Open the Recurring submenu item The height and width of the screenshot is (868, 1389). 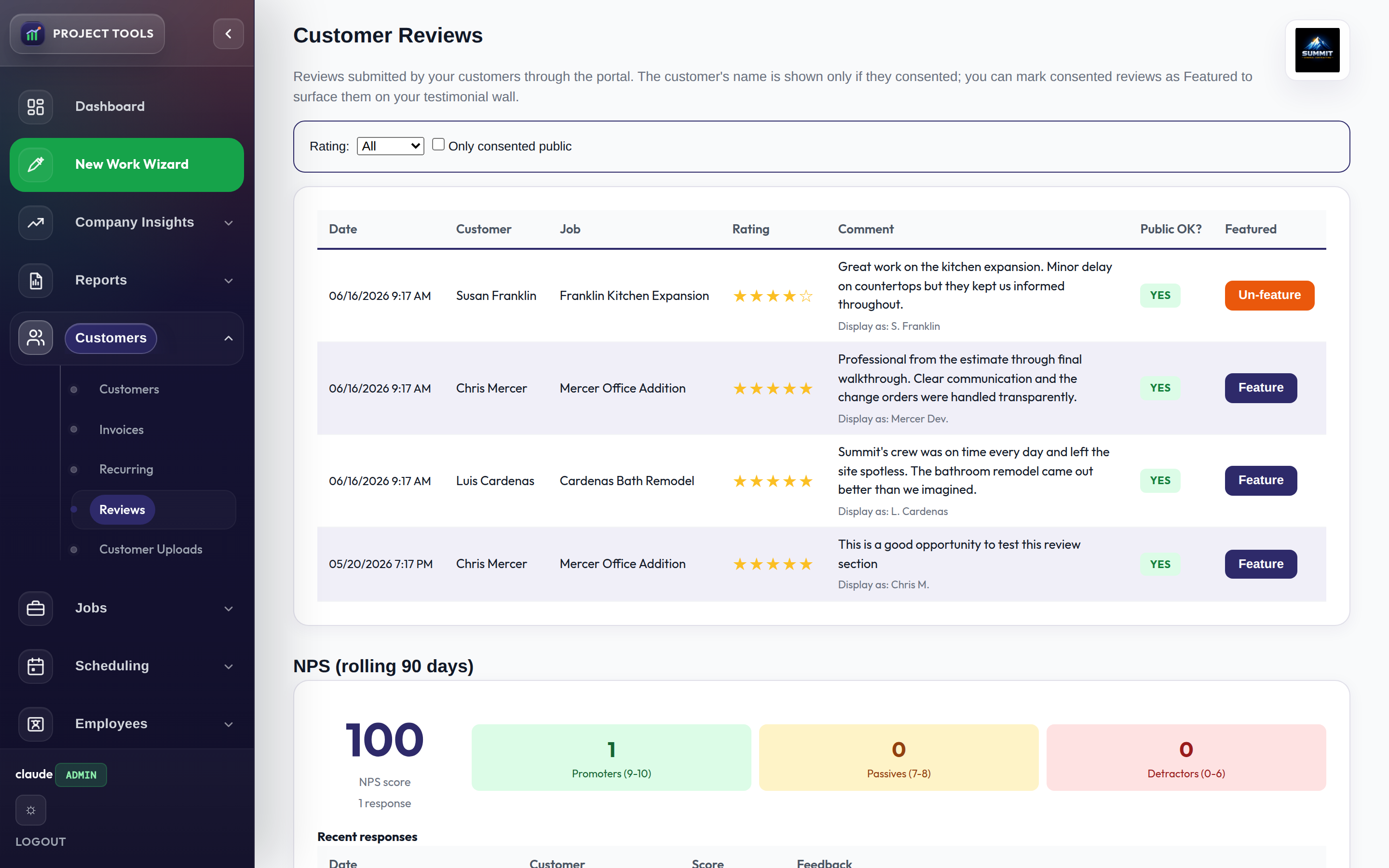tap(126, 469)
